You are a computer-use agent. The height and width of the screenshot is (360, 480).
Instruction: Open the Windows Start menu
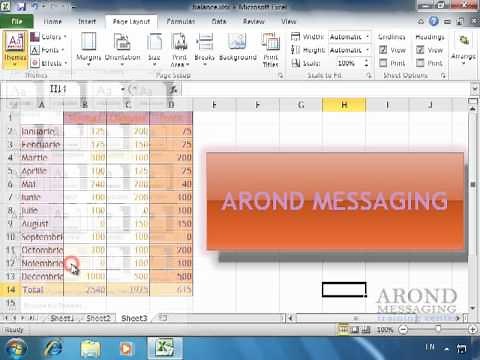point(16,348)
